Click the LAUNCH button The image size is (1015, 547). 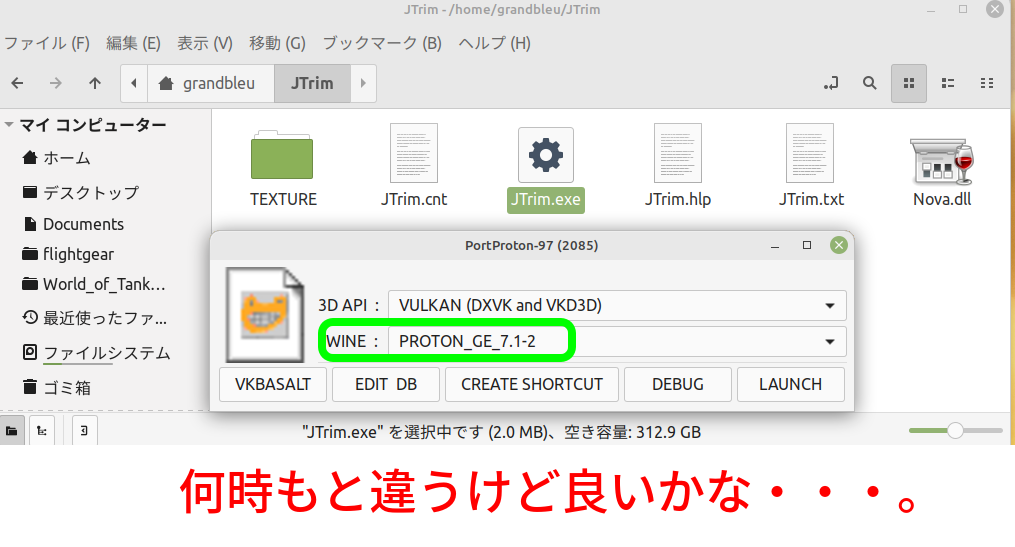(x=790, y=384)
